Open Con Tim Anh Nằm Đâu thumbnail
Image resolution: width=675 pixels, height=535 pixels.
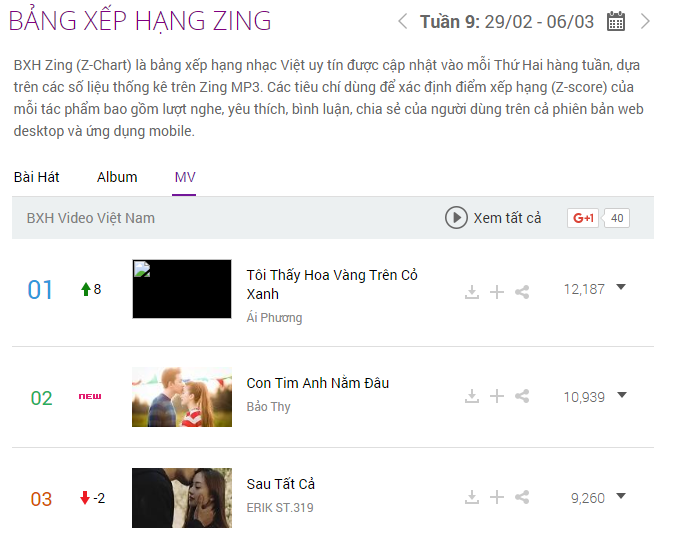tap(182, 397)
